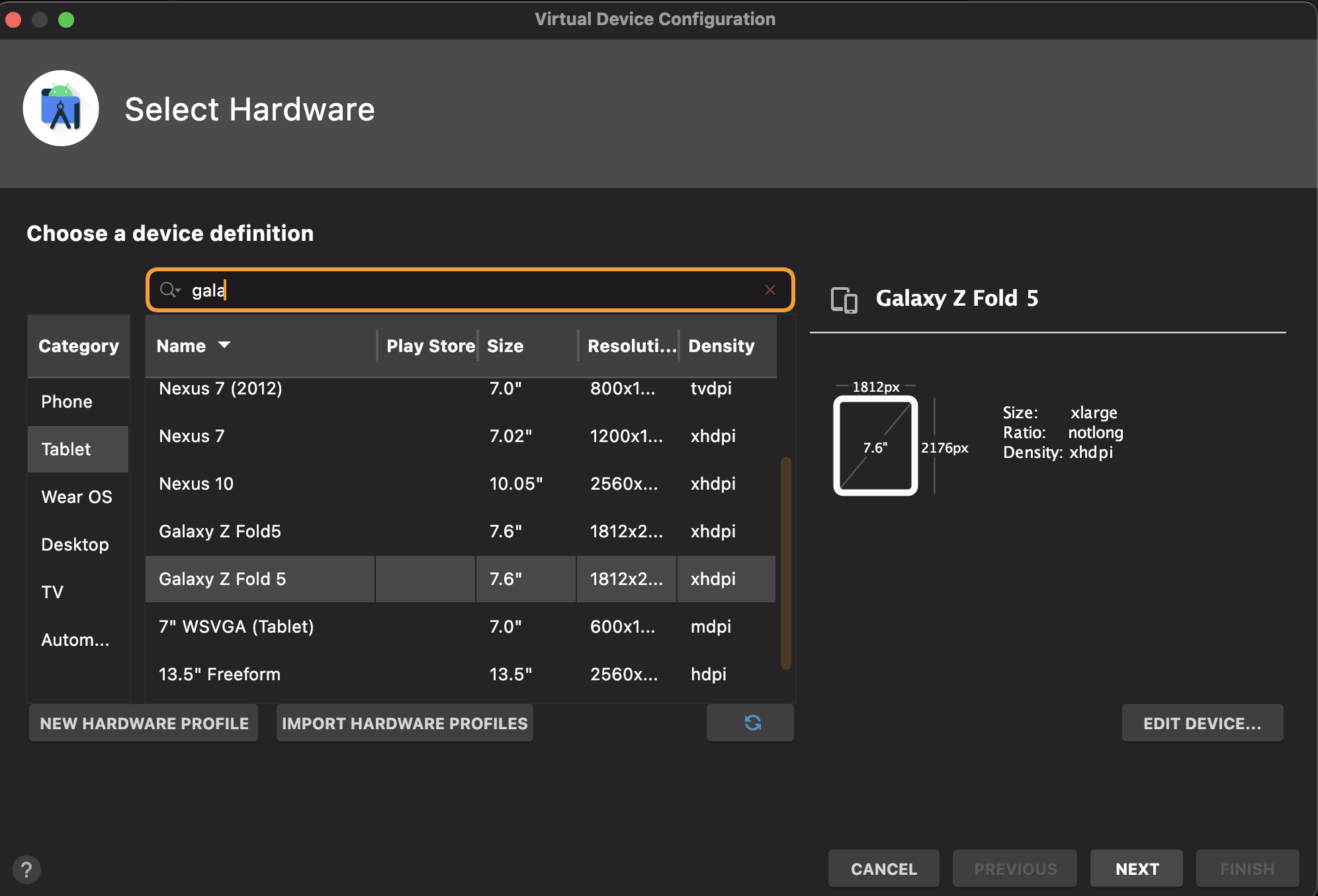The height and width of the screenshot is (896, 1318).
Task: Click the 600x1... resolution cell
Action: point(623,627)
